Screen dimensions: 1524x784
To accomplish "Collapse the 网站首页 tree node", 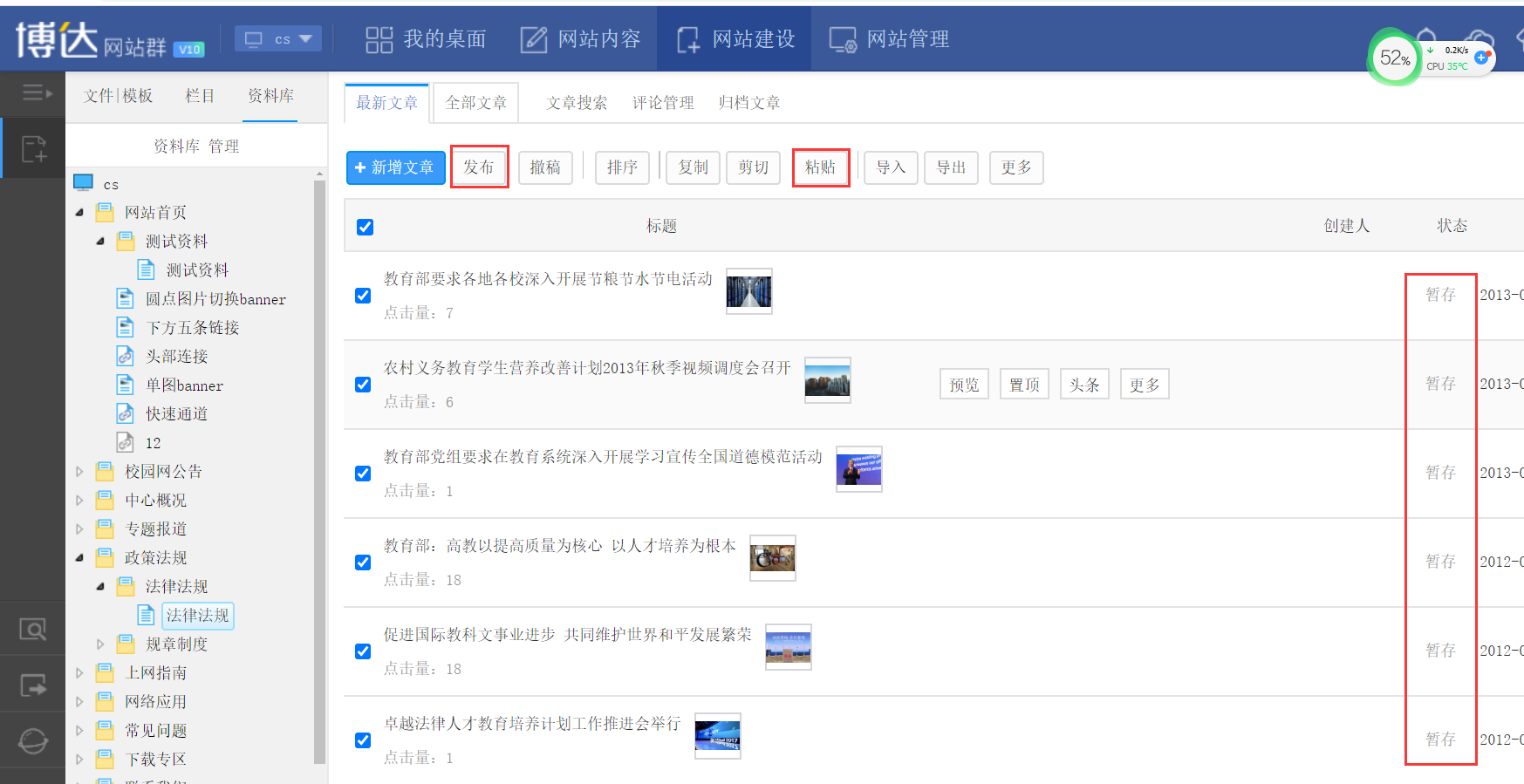I will pyautogui.click(x=79, y=212).
